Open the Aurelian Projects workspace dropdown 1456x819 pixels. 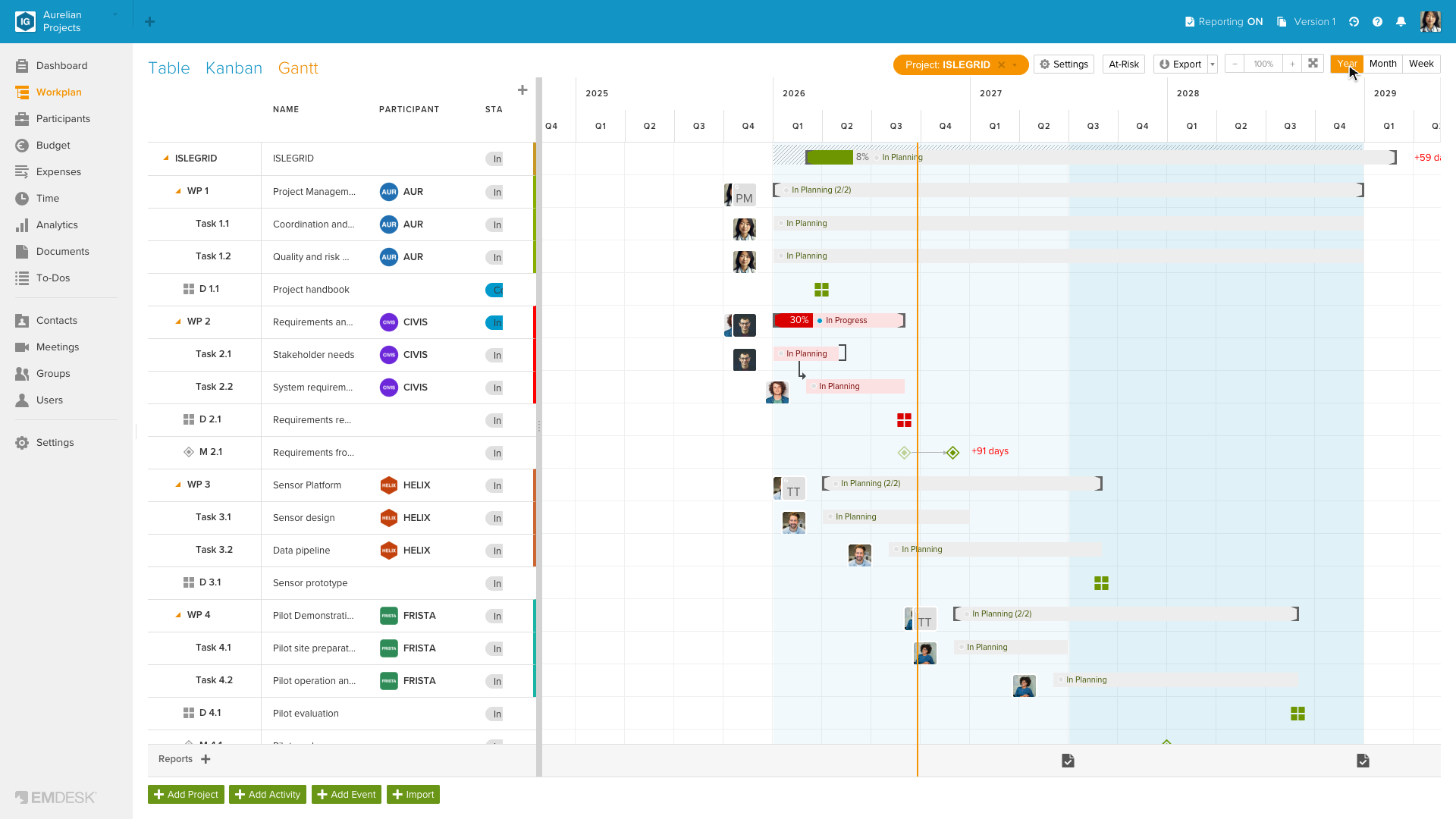click(115, 15)
